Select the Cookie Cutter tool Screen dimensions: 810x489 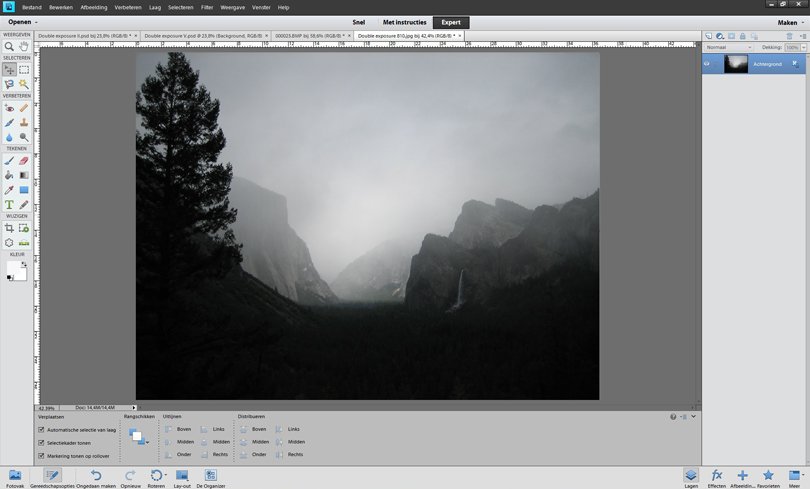pyautogui.click(x=9, y=242)
